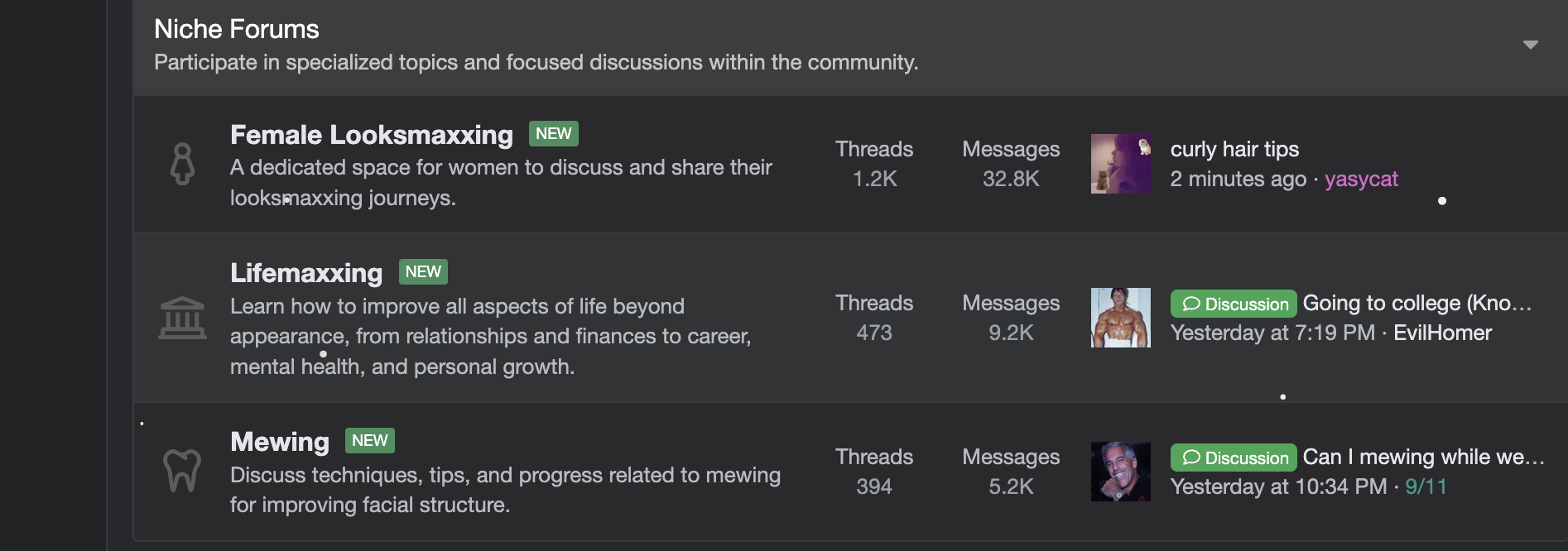
Task: Click the Mewing tooth icon
Action: click(182, 471)
